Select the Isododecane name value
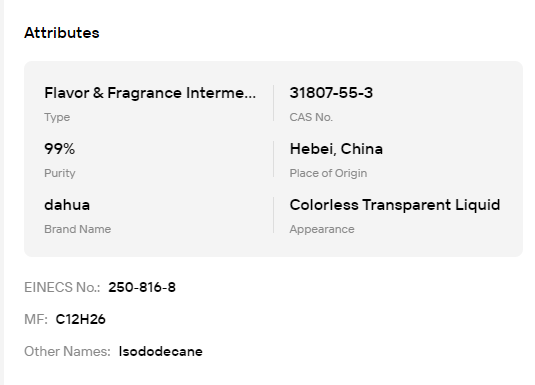The width and height of the screenshot is (535, 385). (161, 352)
